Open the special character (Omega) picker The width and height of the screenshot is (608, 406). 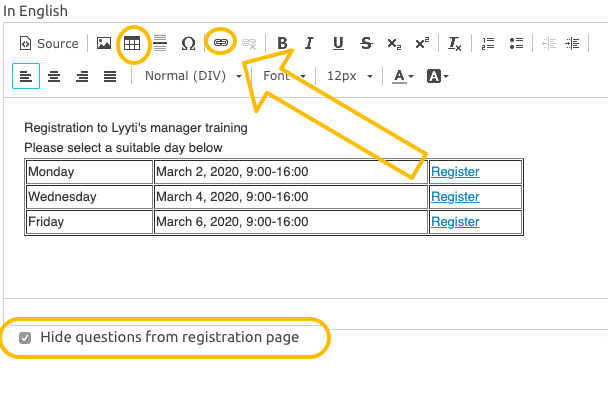[x=188, y=44]
